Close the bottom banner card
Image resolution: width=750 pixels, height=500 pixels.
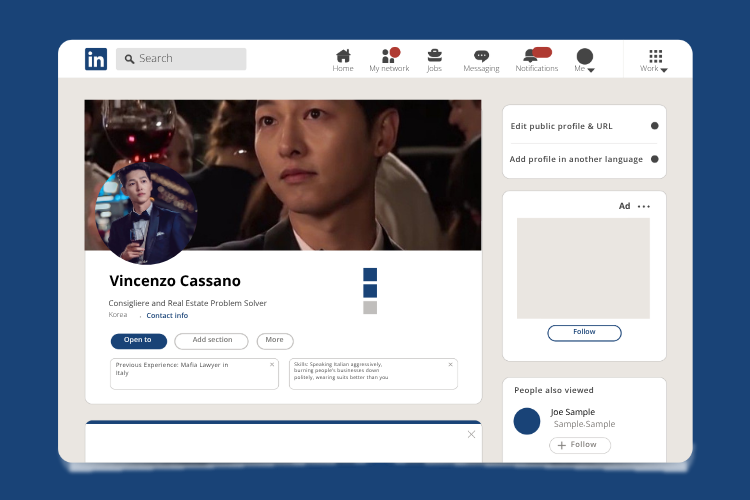[x=471, y=434]
